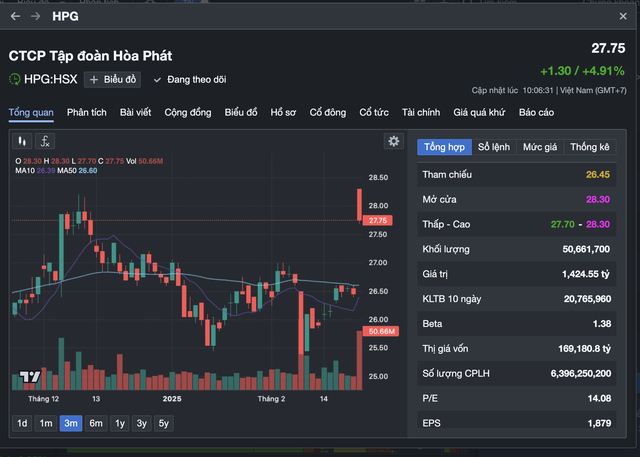Switch chart range to 1y
This screenshot has height=457, width=640.
119,423
